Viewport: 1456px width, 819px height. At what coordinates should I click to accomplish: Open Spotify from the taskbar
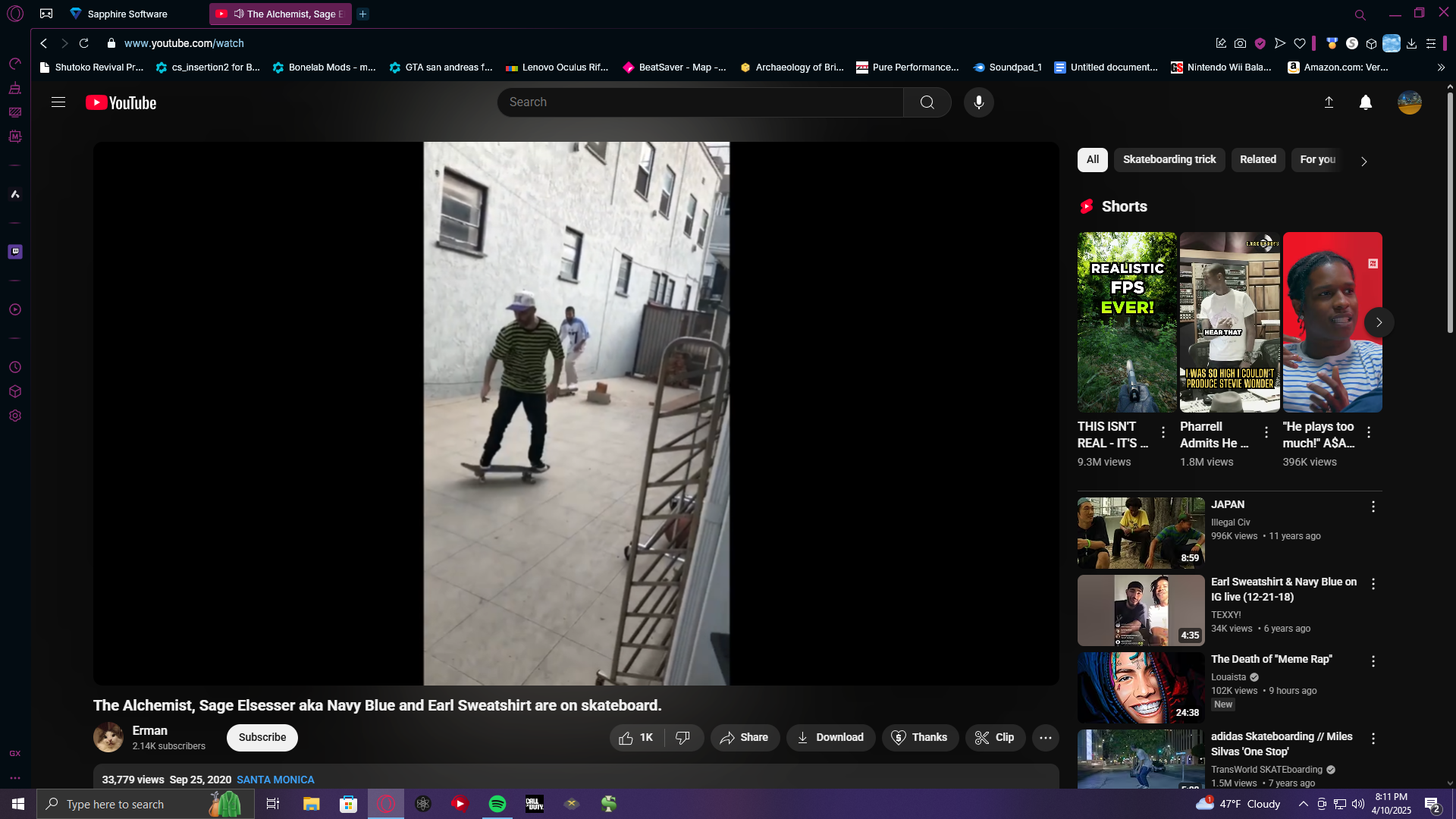point(497,804)
